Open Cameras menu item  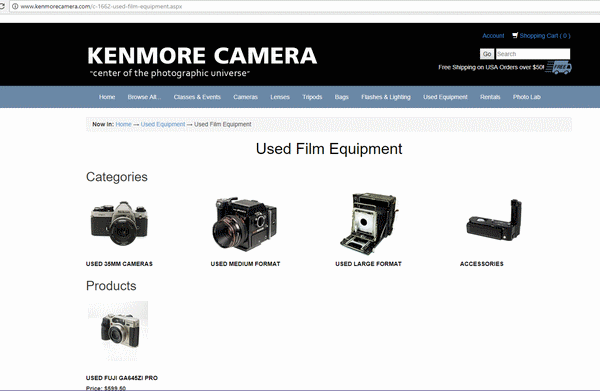[x=245, y=97]
